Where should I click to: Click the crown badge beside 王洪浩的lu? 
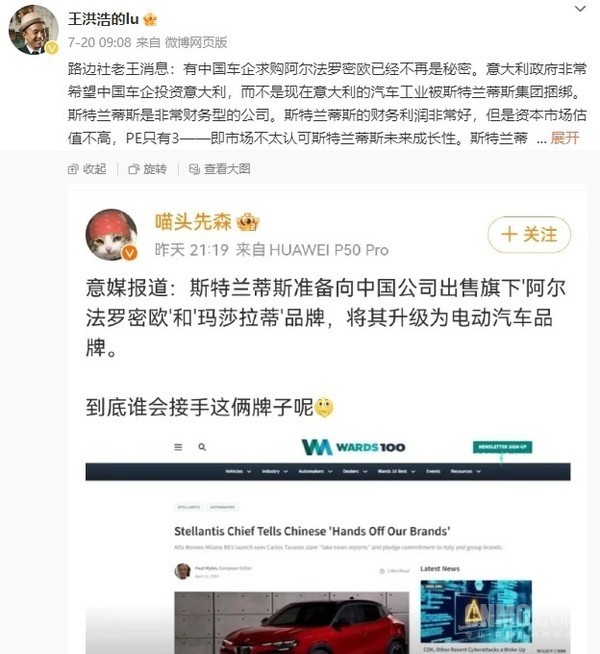(150, 19)
